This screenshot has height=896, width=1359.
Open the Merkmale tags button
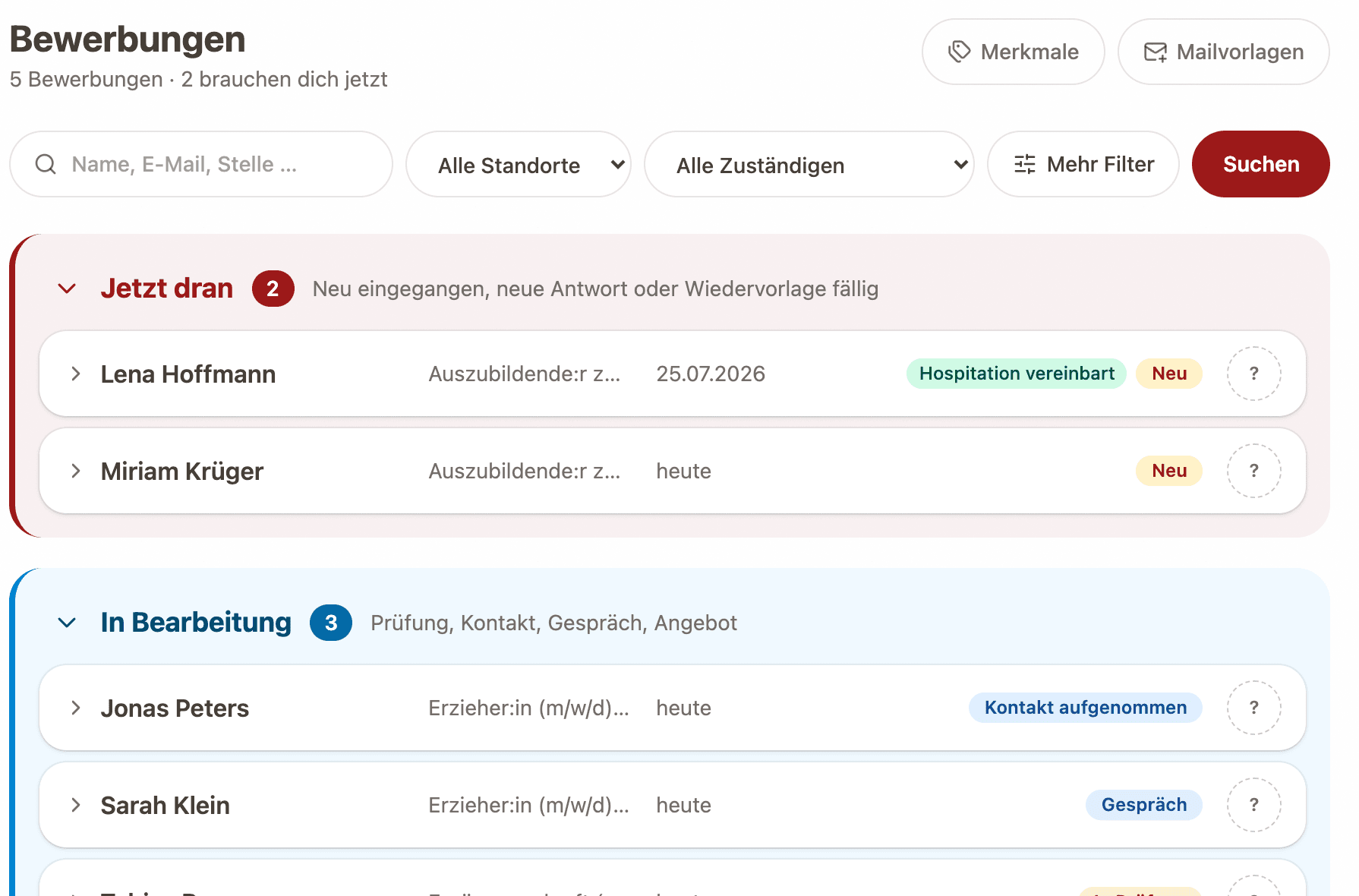pyautogui.click(x=1013, y=52)
